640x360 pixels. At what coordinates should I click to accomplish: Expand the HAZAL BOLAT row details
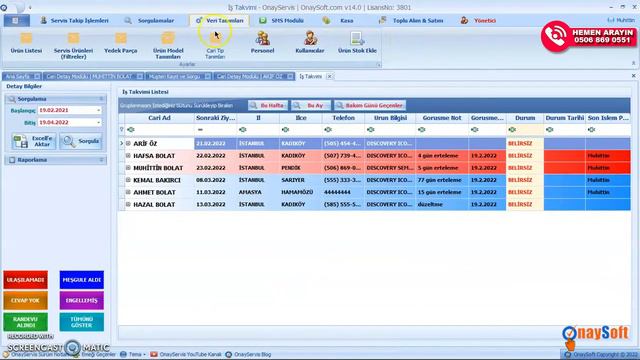(x=128, y=204)
